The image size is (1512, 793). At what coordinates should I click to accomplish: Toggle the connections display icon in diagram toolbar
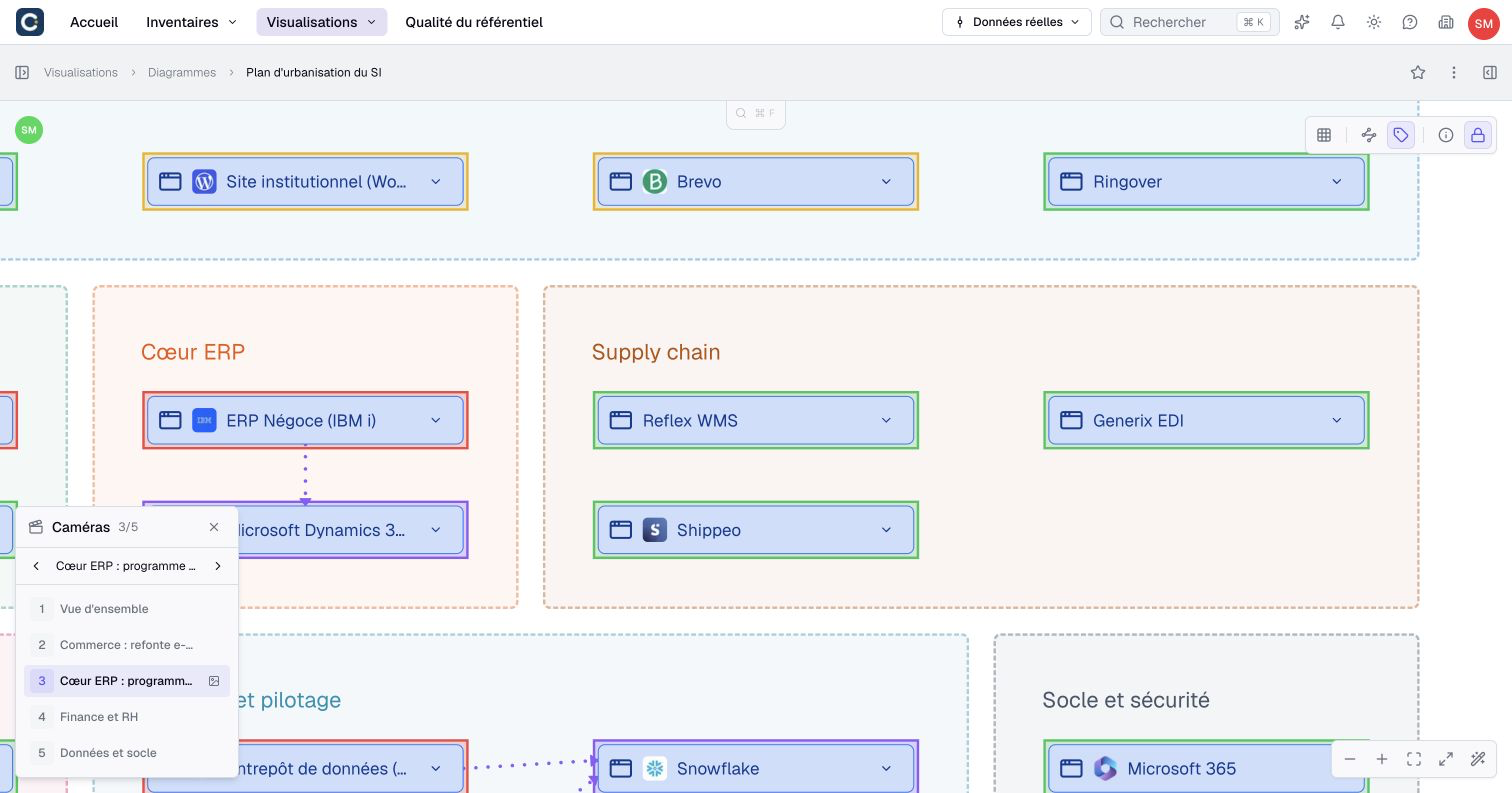point(1369,135)
